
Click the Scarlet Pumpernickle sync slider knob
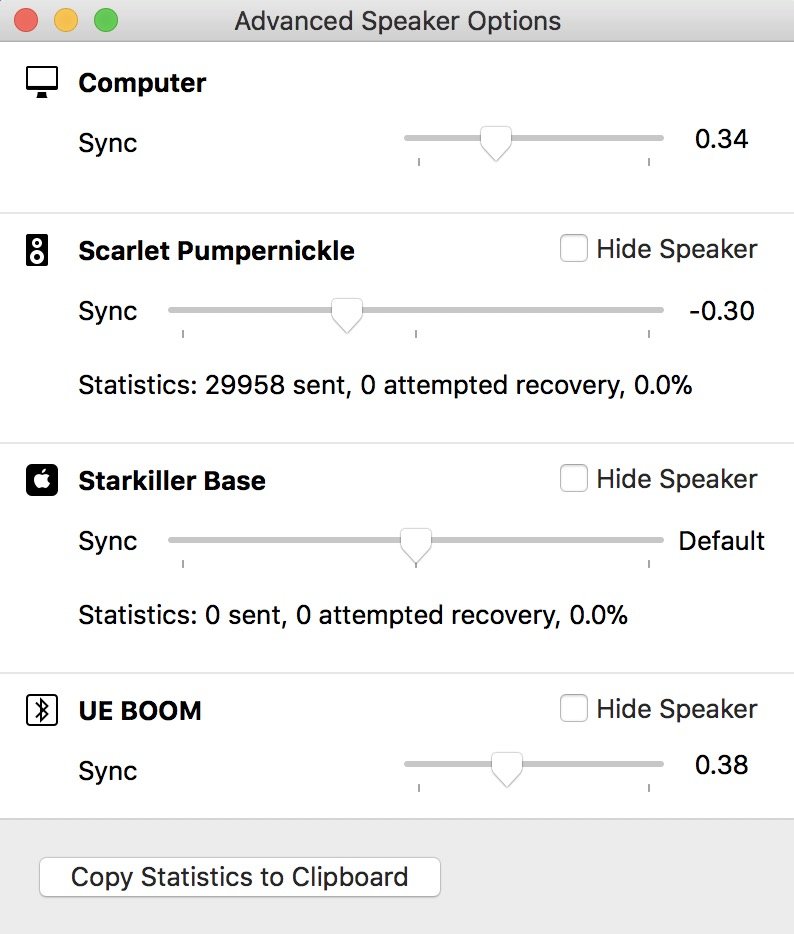pos(346,313)
